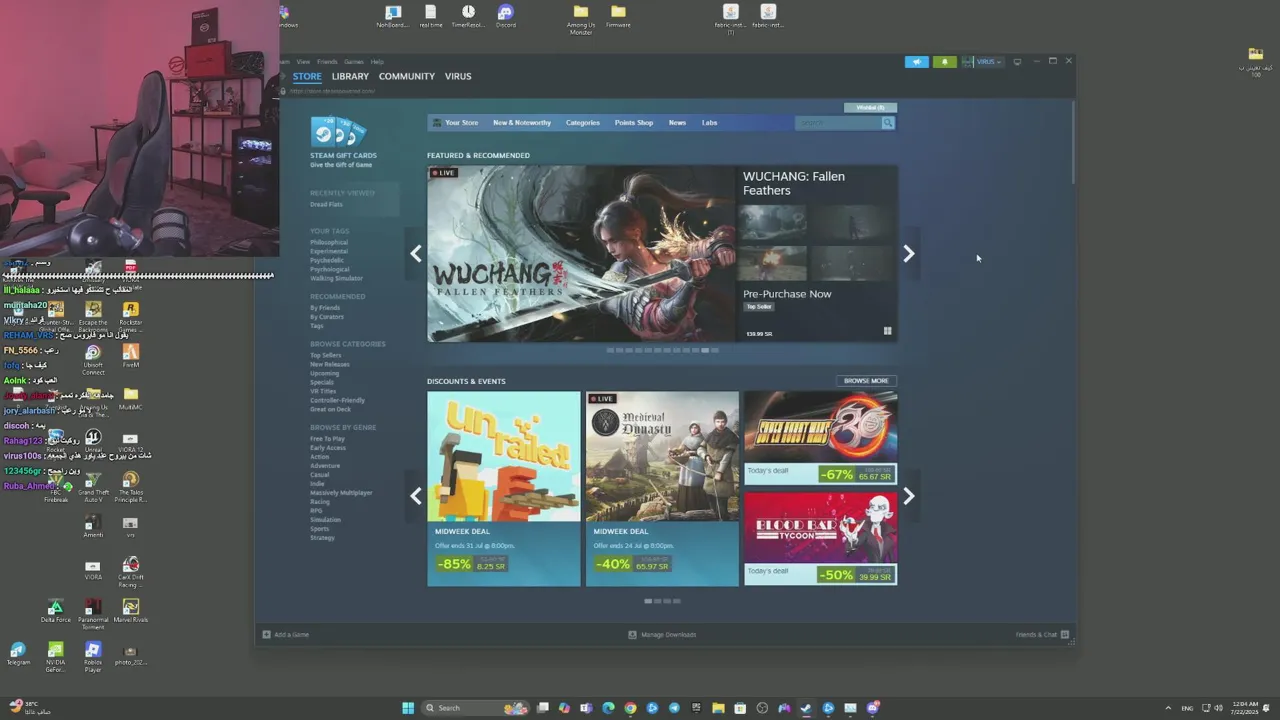
Task: Open the Your Store dropdown
Action: [461, 123]
